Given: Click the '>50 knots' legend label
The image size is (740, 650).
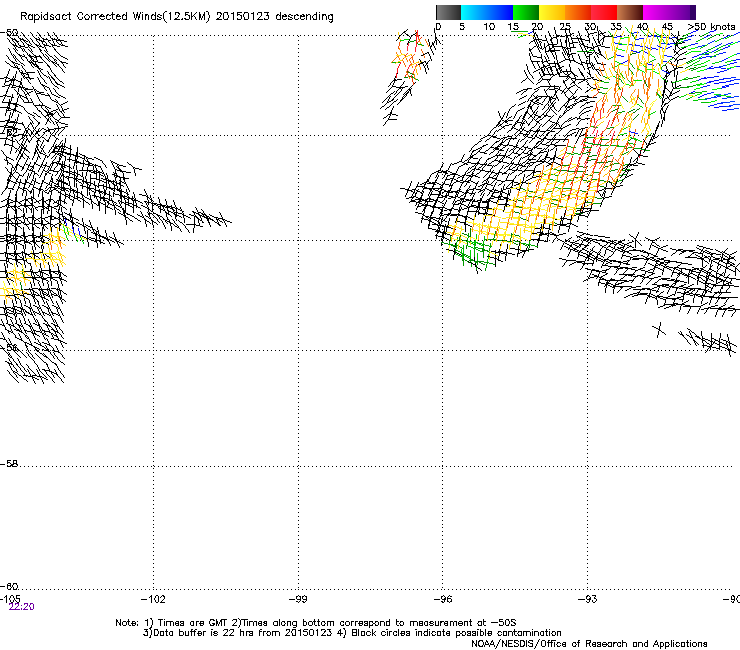Looking at the screenshot, I should tap(711, 27).
